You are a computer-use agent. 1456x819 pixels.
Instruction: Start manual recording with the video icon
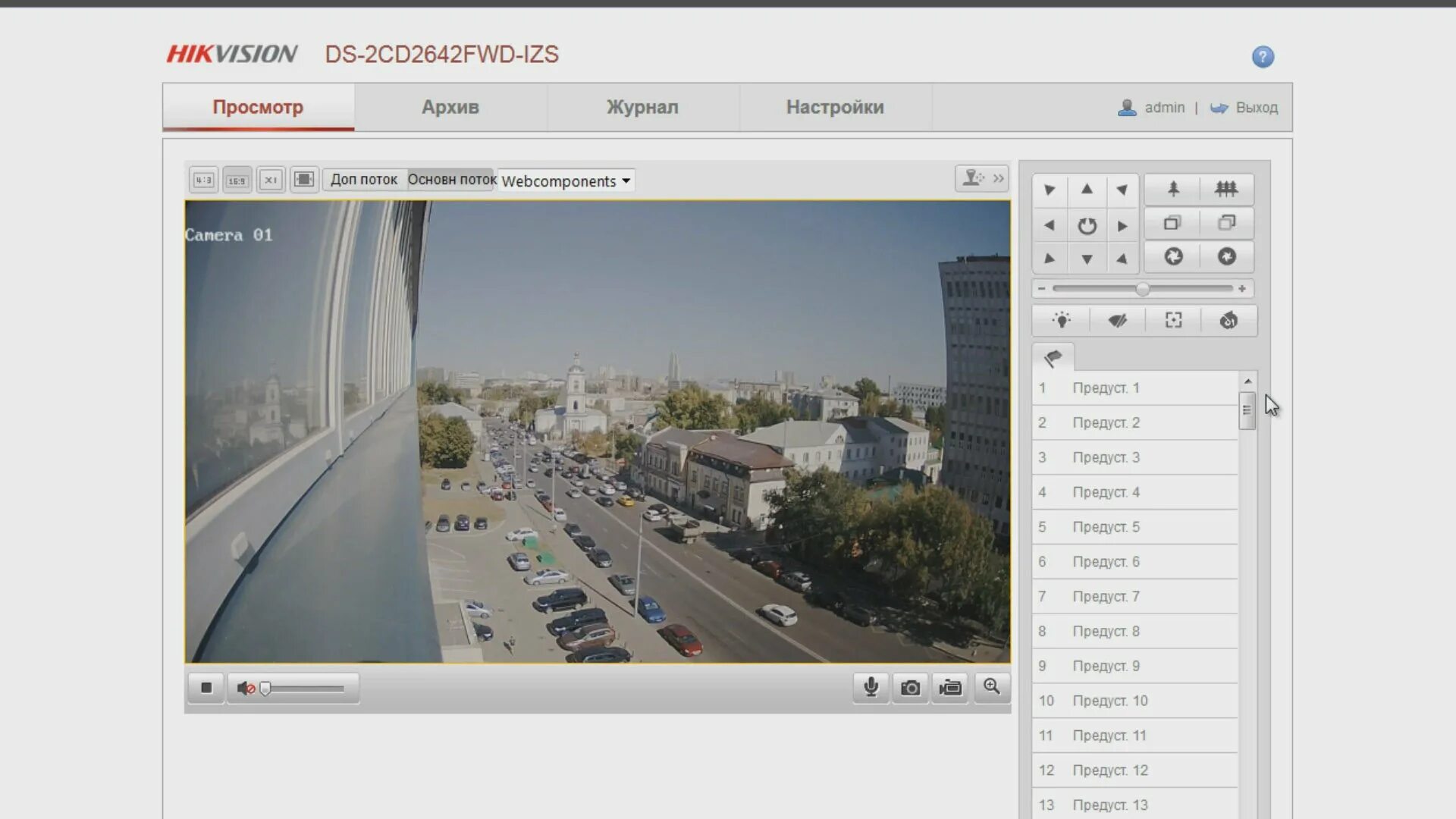tap(950, 687)
